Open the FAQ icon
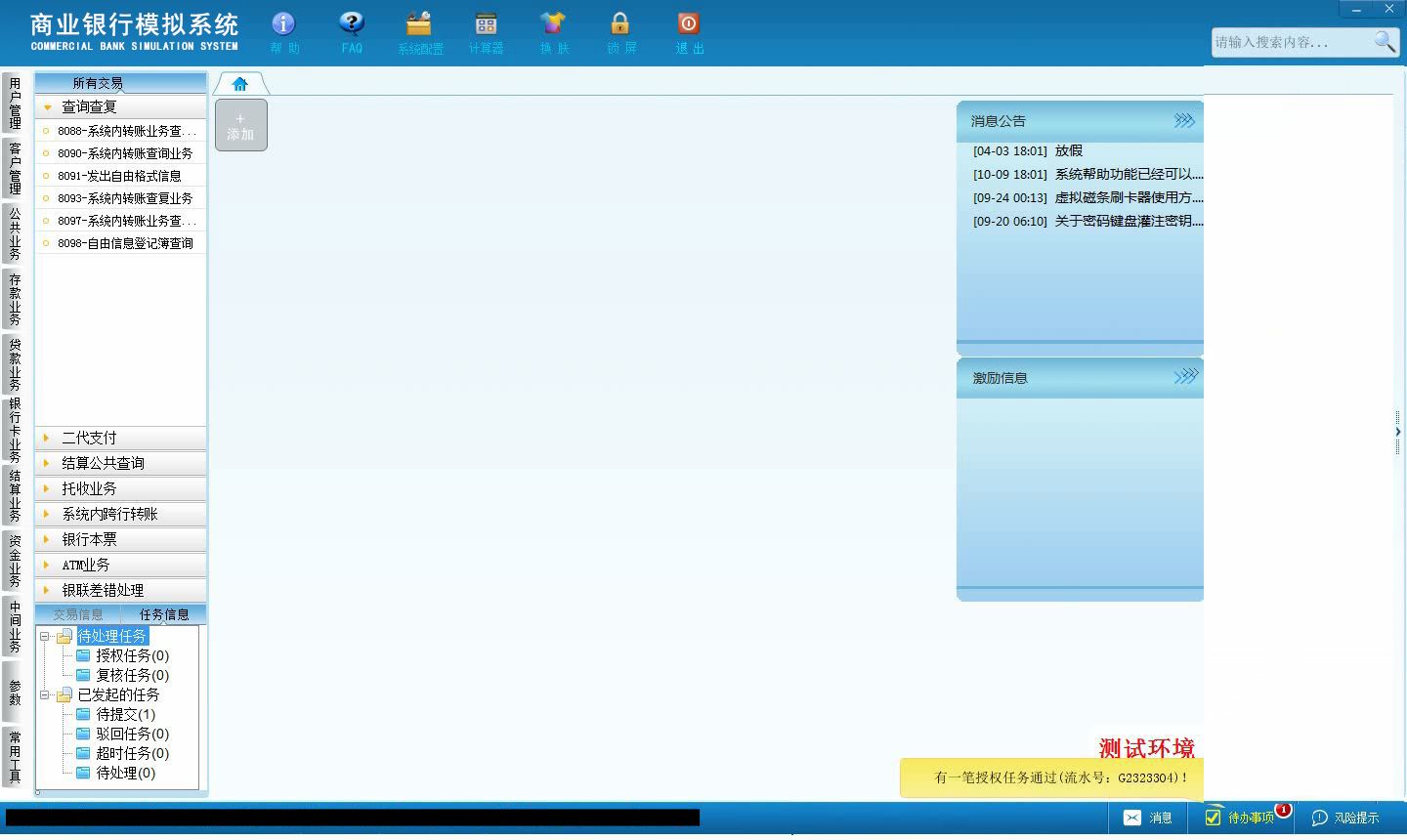 coord(352,32)
